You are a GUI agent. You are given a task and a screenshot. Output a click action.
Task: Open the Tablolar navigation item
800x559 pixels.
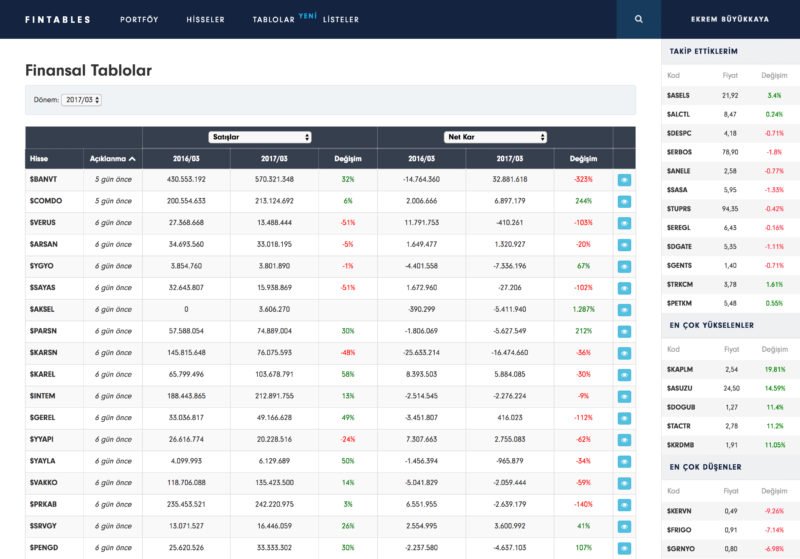273,19
